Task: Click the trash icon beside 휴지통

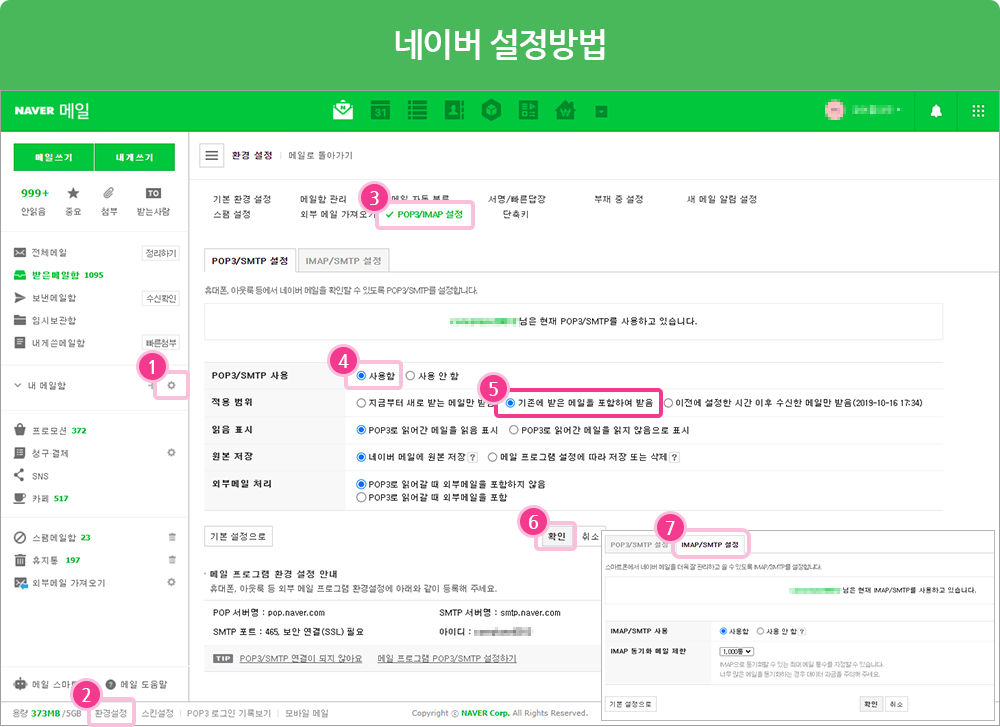Action: (172, 560)
